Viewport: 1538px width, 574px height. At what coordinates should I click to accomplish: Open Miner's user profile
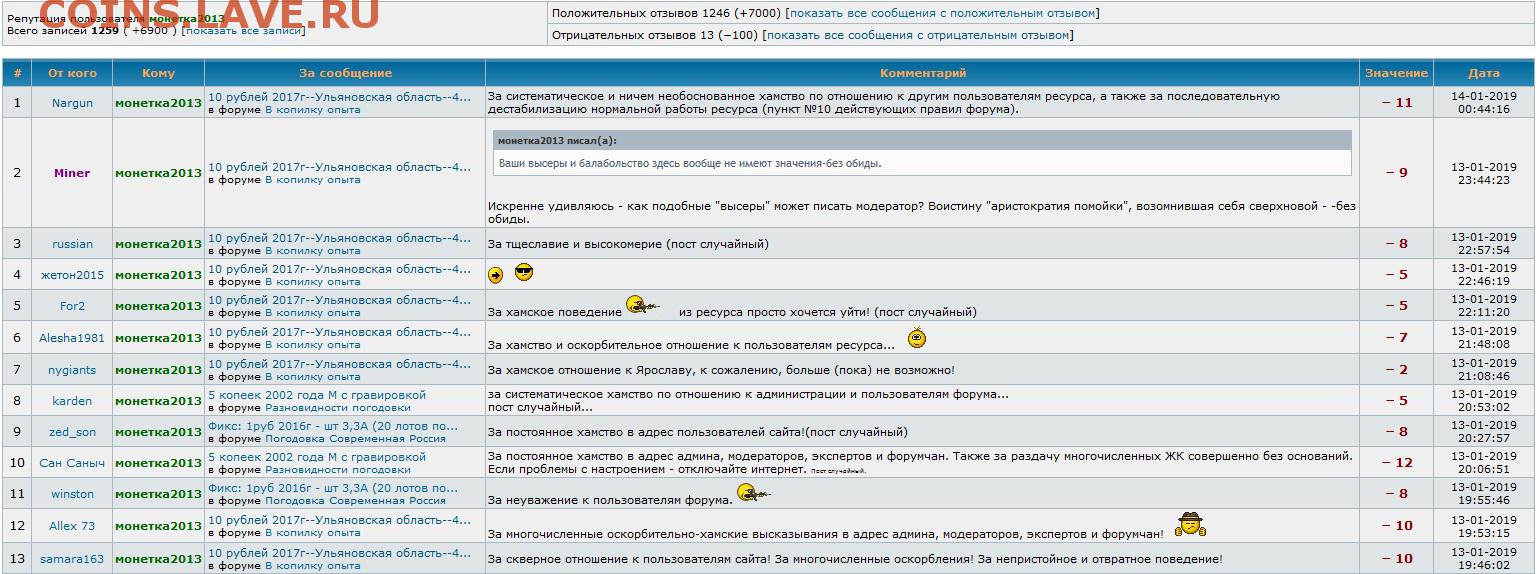point(72,173)
